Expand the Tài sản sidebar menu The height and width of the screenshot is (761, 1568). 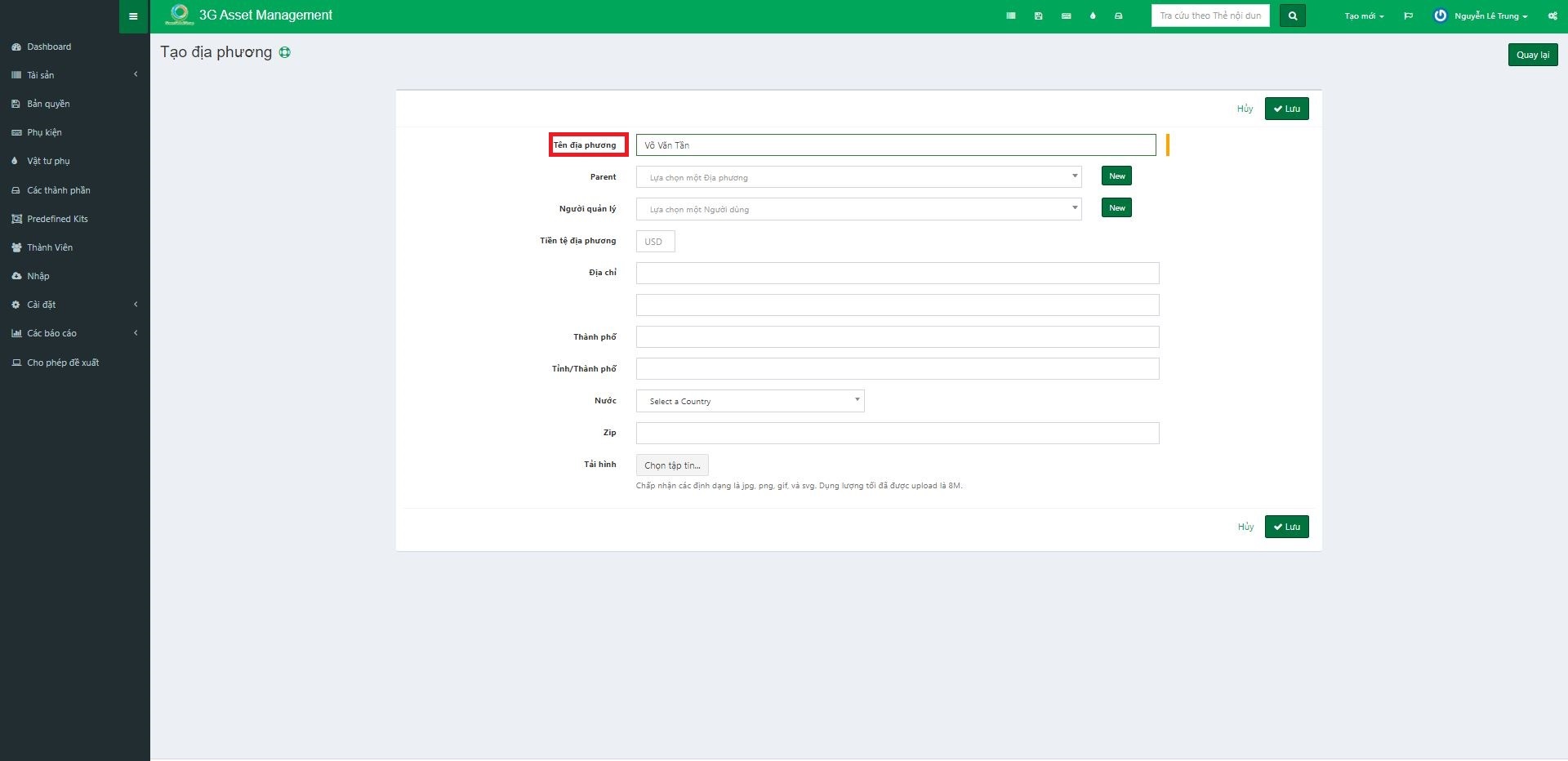pos(74,75)
